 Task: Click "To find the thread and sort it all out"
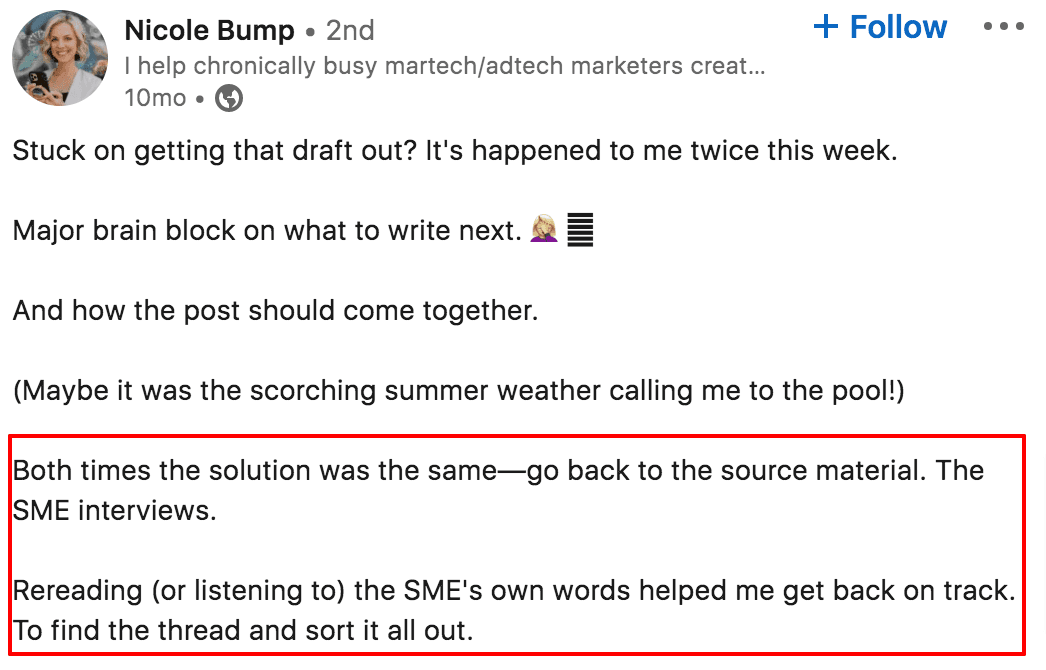[242, 631]
